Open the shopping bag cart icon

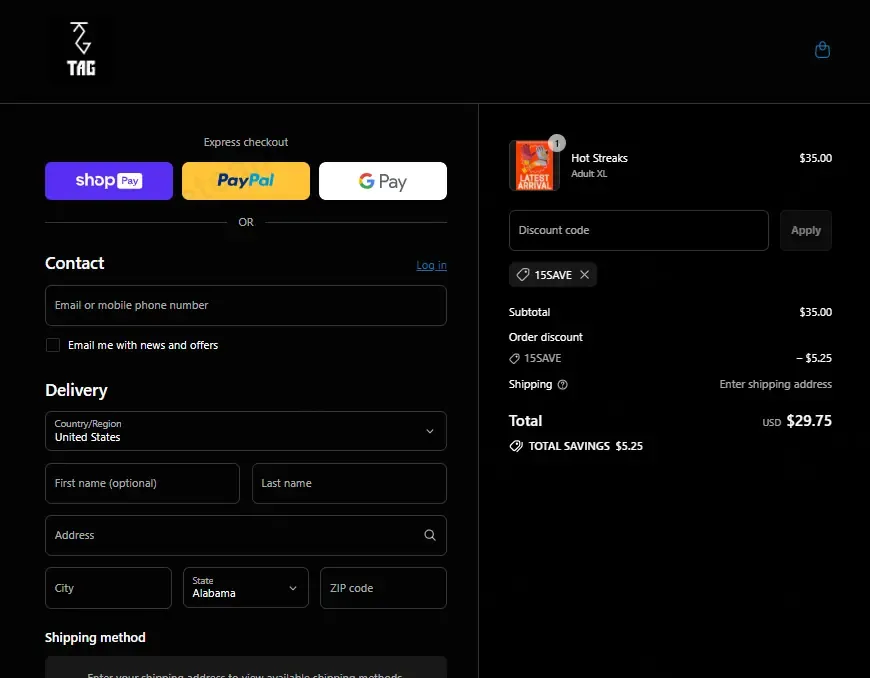tap(822, 50)
